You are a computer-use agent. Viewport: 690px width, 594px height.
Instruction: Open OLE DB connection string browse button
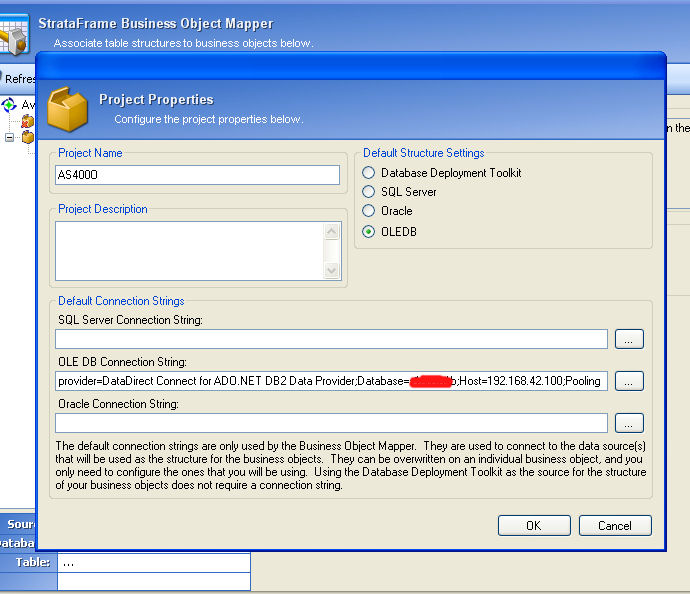(x=629, y=381)
